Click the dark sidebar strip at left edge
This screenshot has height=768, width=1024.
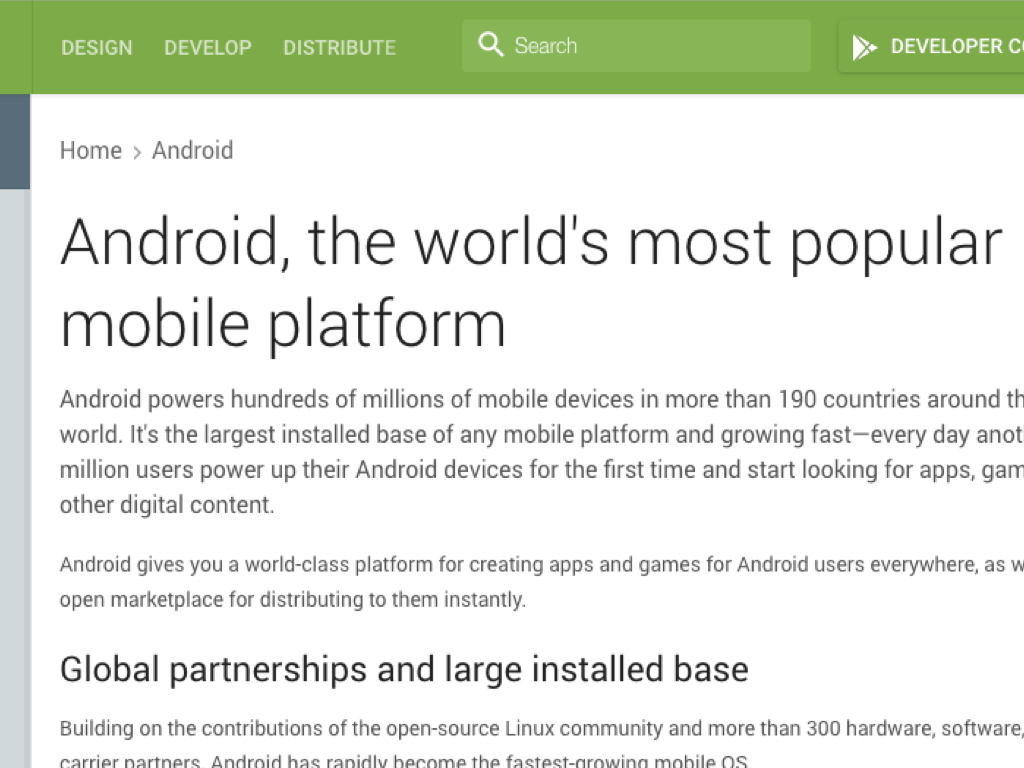[x=15, y=142]
